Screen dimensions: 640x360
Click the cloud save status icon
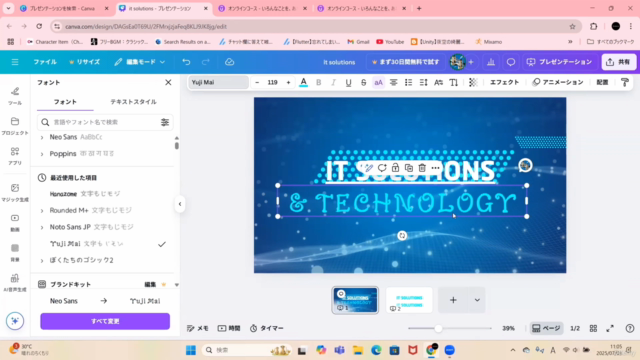click(x=229, y=62)
